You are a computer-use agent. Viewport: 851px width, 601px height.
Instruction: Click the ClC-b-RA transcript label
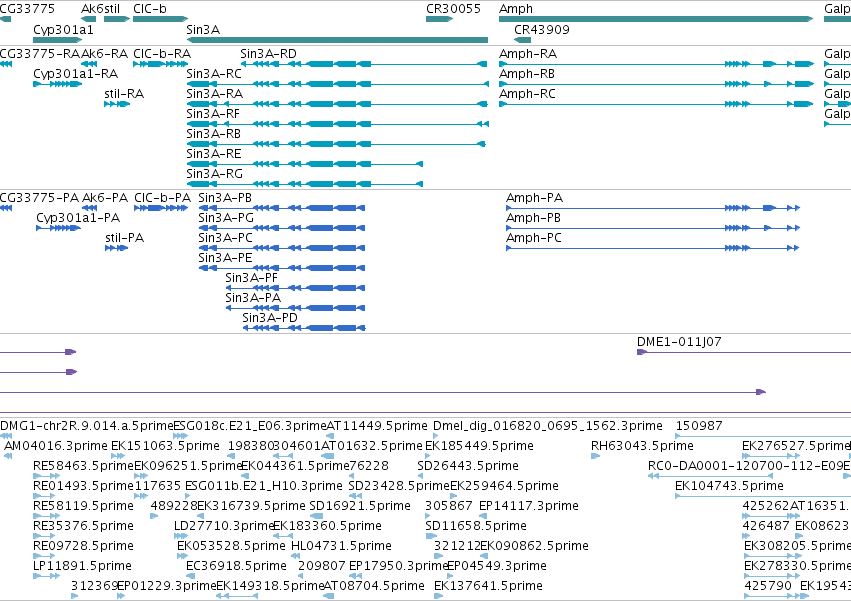(x=162, y=54)
